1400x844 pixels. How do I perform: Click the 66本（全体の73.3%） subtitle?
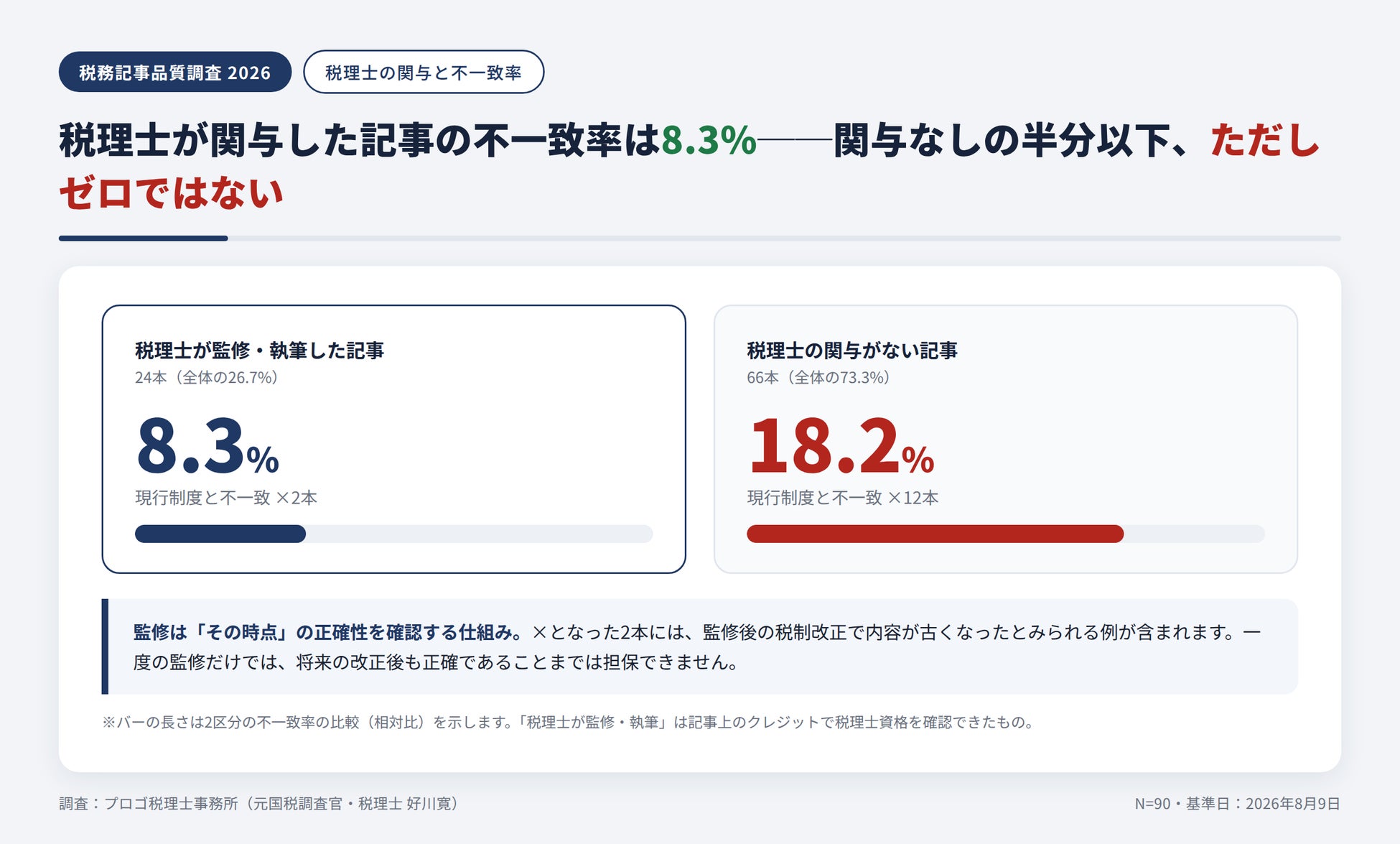coord(818,378)
